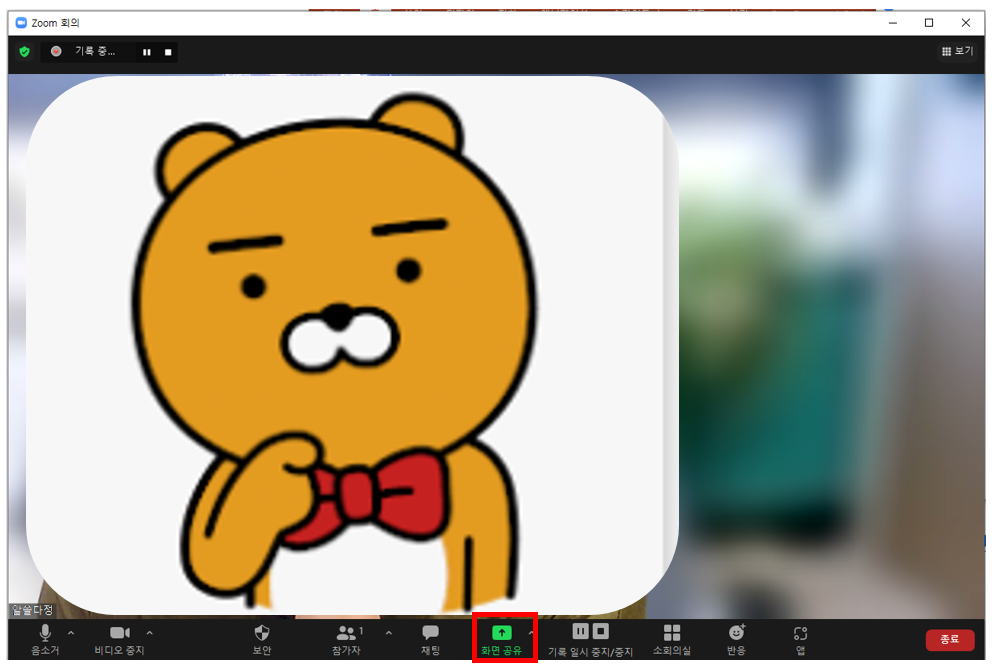Image resolution: width=996 pixels, height=672 pixels.
Task: Stop recording in bottom toolbar
Action: [600, 631]
